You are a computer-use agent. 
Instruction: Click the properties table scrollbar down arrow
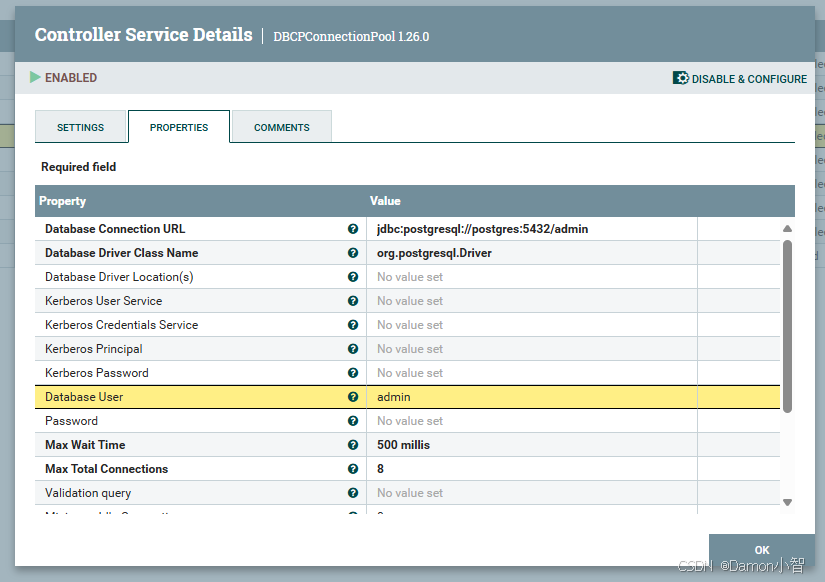(x=787, y=503)
